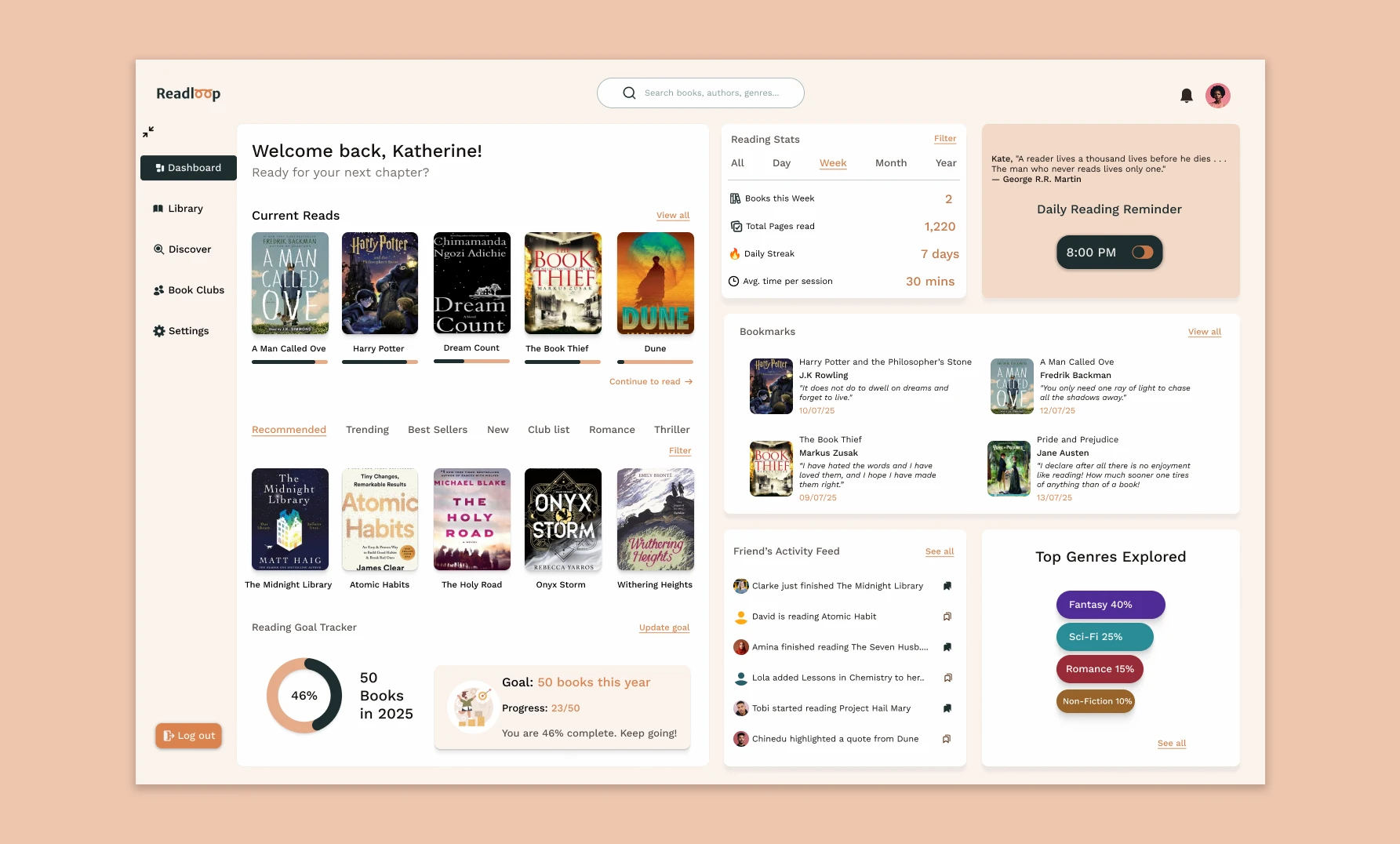Bookmark David's Atomic Habit activity

(x=947, y=617)
